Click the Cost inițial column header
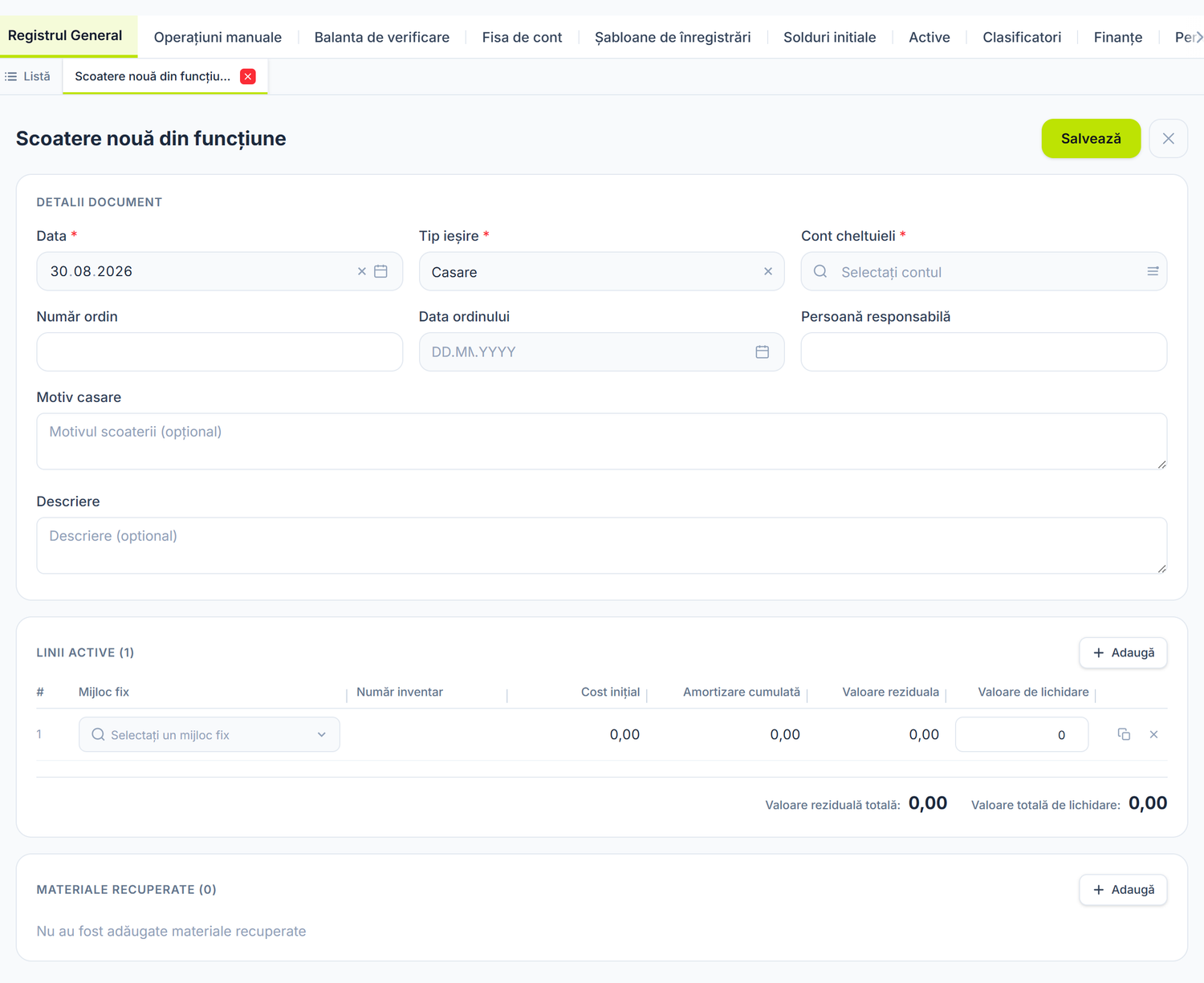This screenshot has height=983, width=1204. [x=611, y=692]
